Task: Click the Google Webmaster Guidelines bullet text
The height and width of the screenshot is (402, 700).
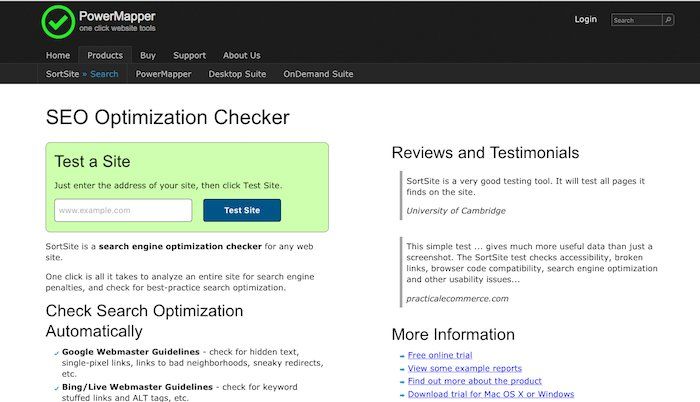Action: [131, 352]
